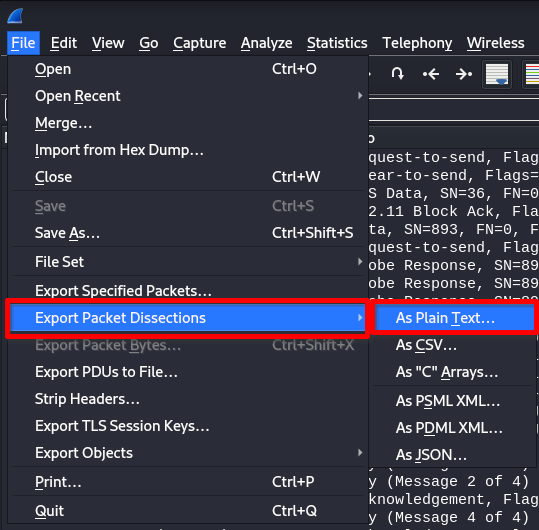Choose Print... from File menu
Image resolution: width=539 pixels, height=530 pixels.
[188, 482]
